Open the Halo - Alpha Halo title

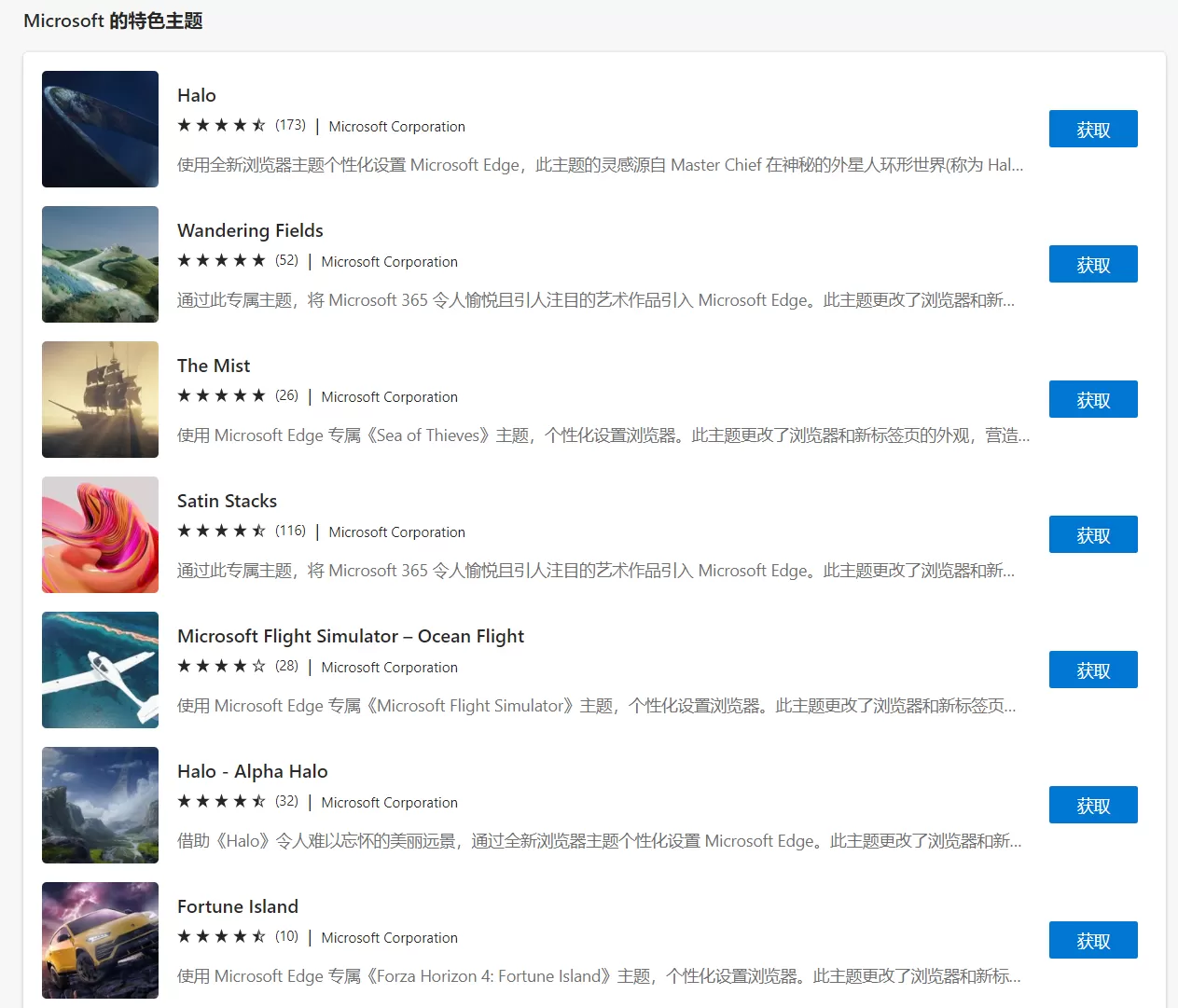[x=253, y=771]
